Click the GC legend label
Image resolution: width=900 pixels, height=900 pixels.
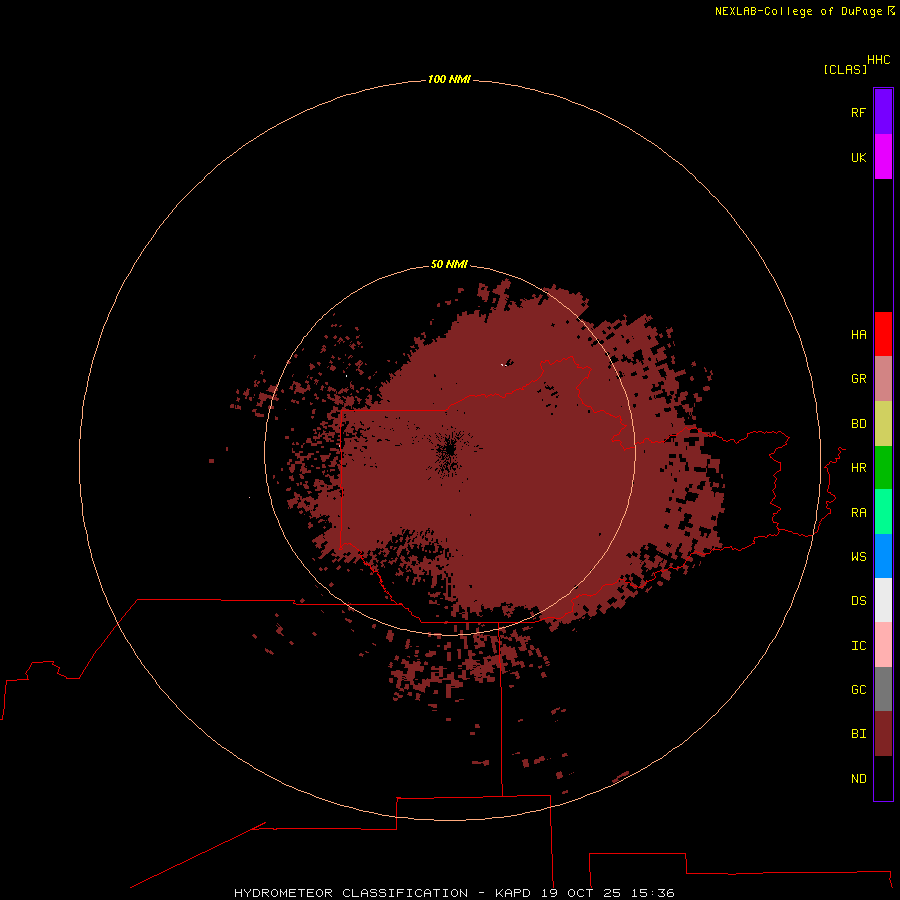(x=858, y=690)
